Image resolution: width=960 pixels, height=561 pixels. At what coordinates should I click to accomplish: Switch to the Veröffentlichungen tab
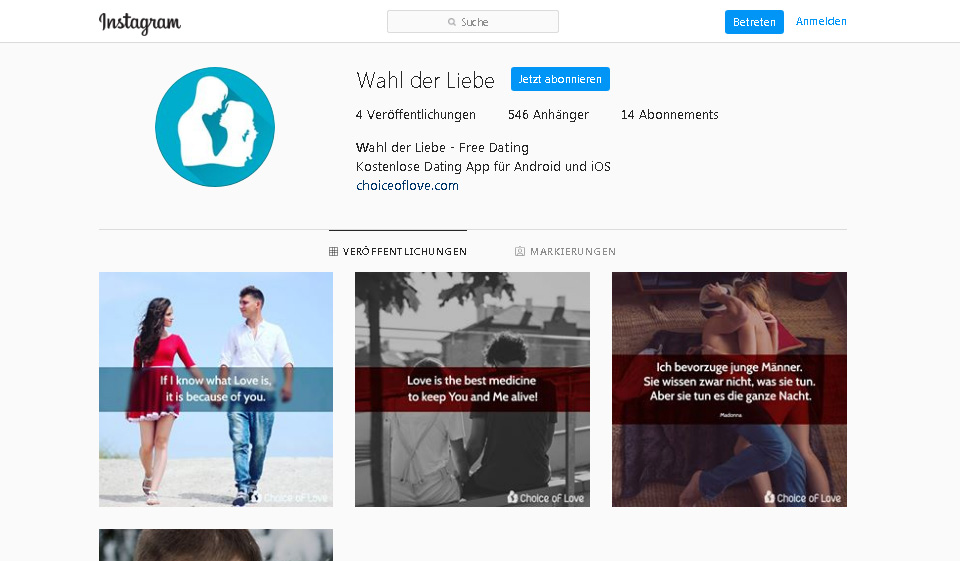[404, 252]
